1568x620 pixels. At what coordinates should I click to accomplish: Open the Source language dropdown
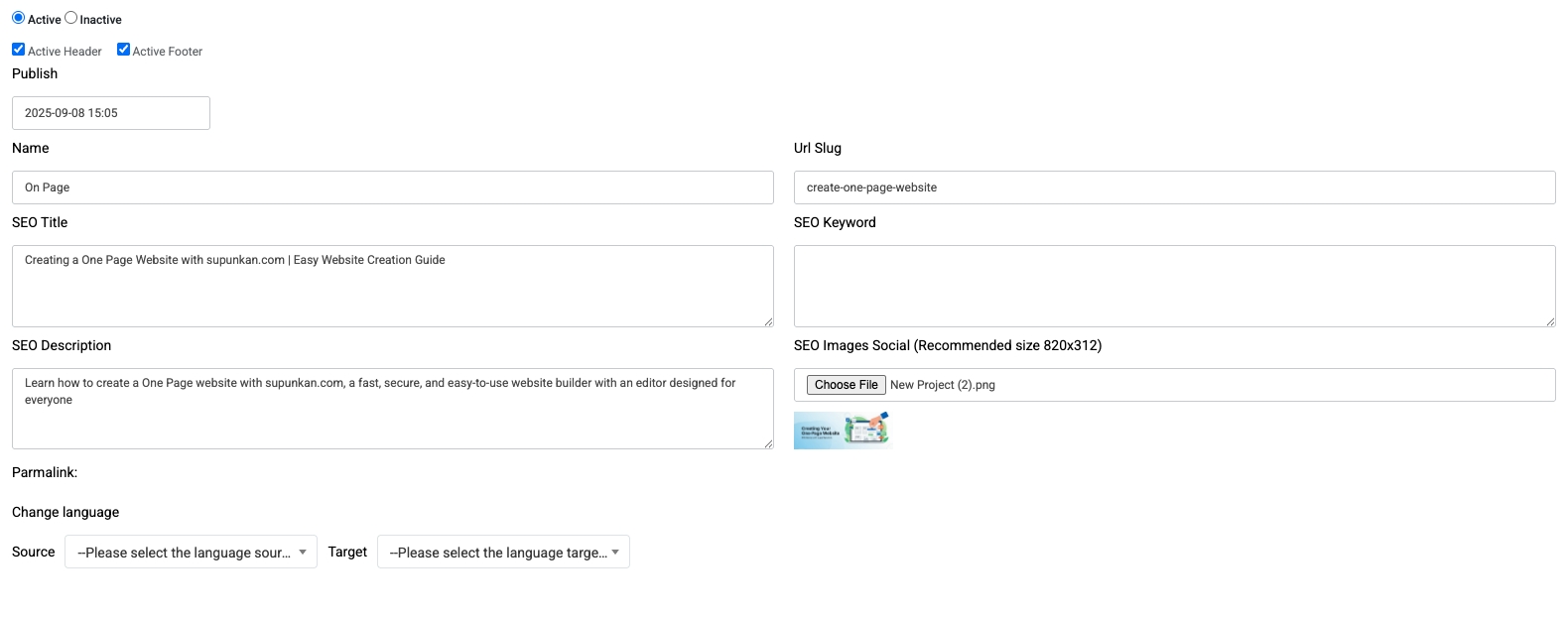(x=191, y=553)
